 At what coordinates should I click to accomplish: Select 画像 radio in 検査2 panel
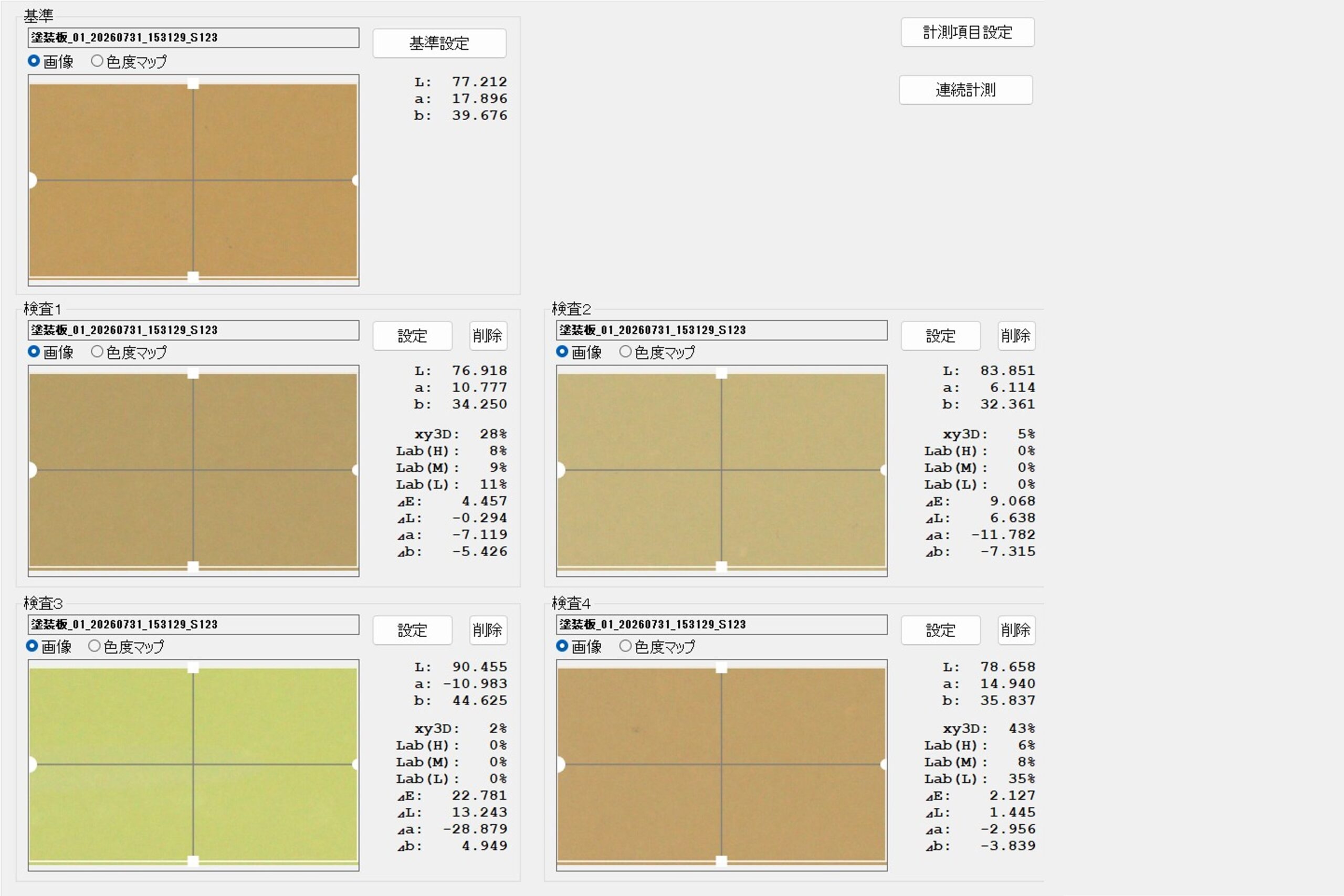562,352
